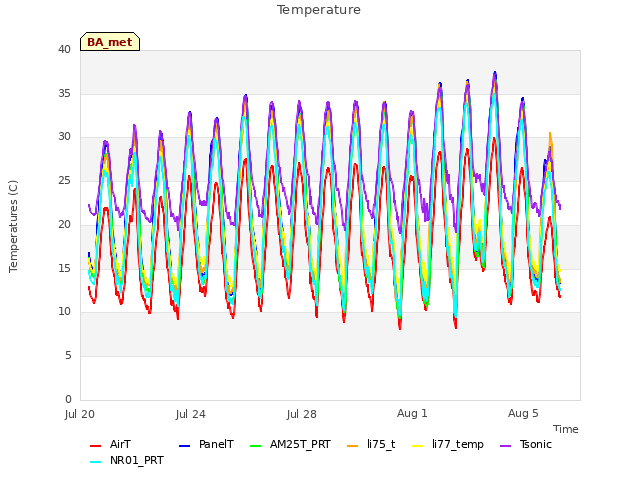This screenshot has height=480, width=640.
Task: Click the green AM25T_PRT color swatch
Action: coord(256,446)
